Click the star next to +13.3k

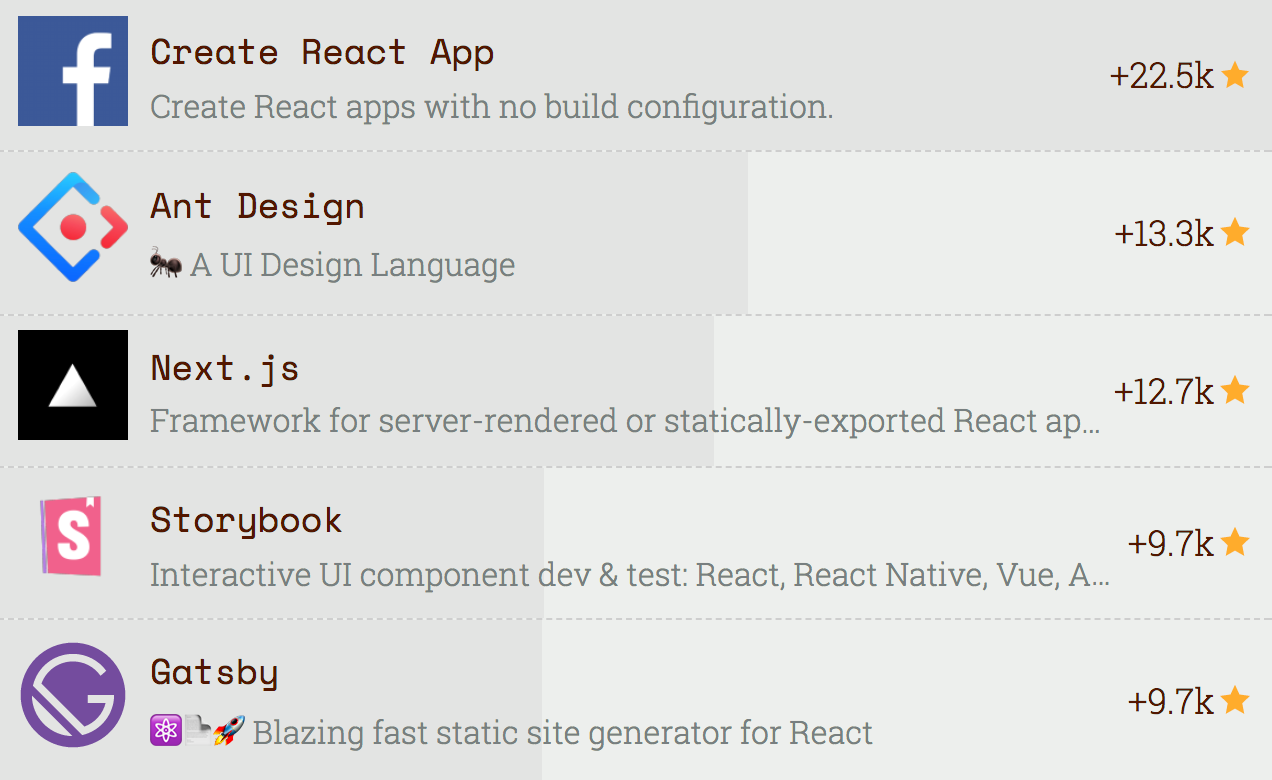(x=1235, y=232)
